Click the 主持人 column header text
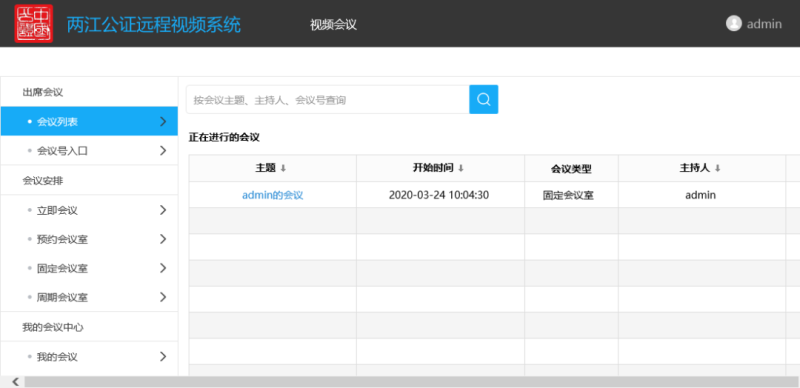800x388 pixels. (695, 168)
